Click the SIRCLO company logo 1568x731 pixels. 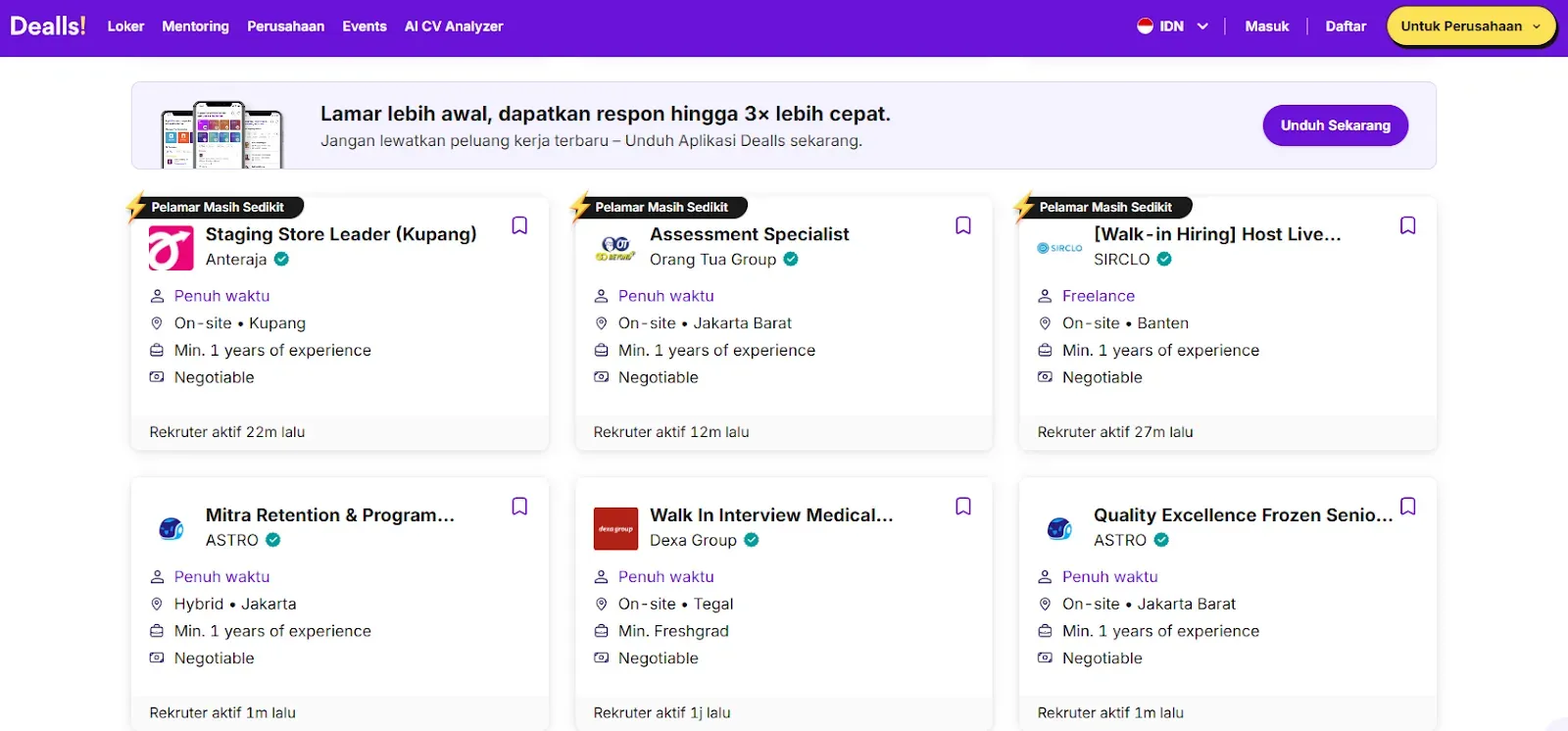(x=1059, y=248)
